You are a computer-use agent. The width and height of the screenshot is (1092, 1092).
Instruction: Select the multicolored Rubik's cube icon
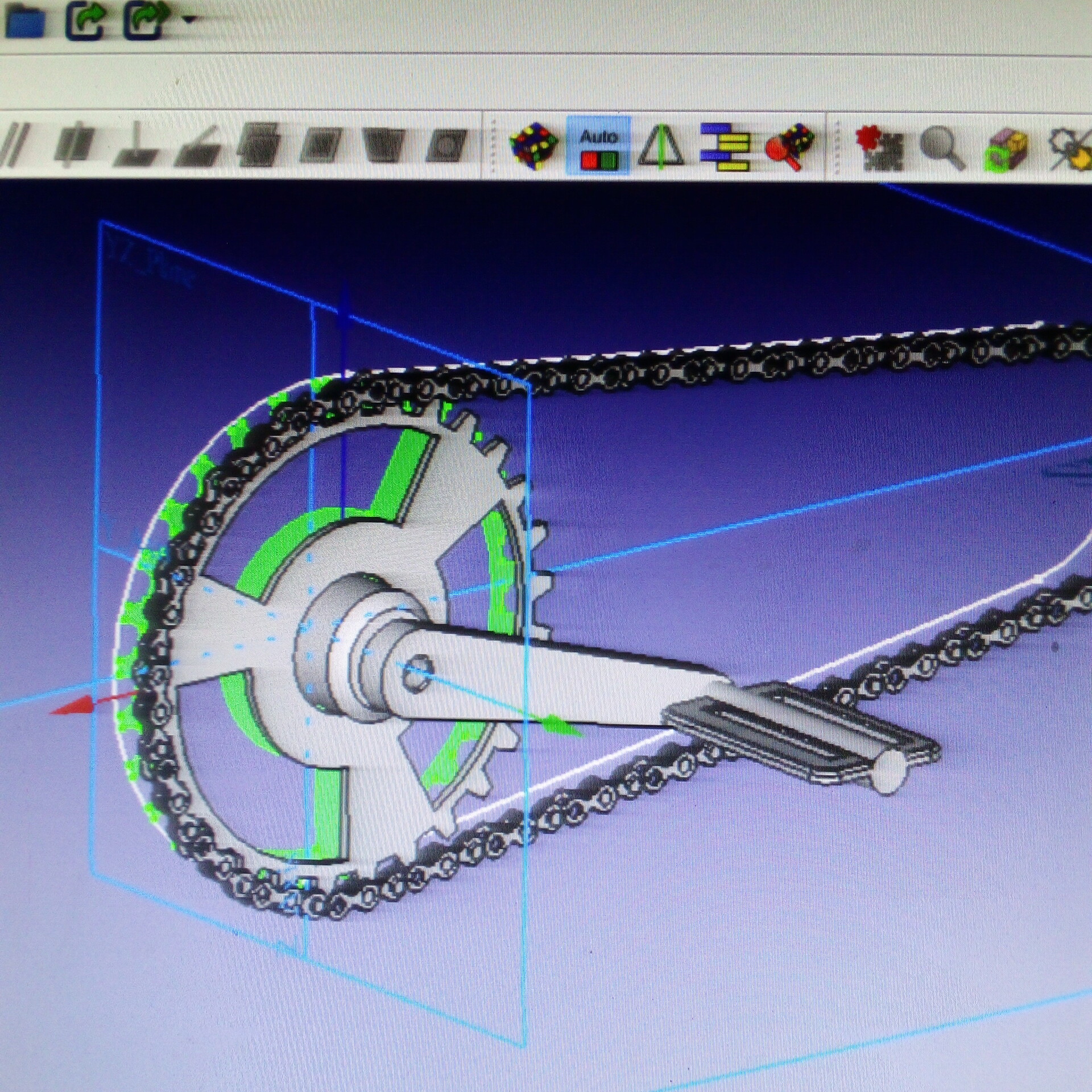[533, 146]
